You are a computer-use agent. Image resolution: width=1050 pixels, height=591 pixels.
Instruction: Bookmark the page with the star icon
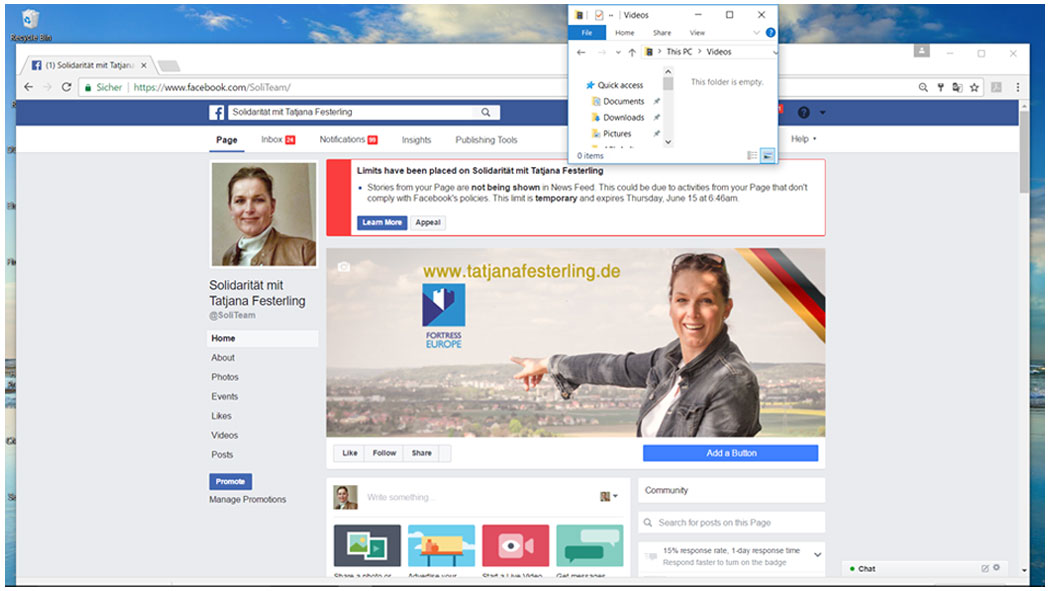tap(974, 87)
